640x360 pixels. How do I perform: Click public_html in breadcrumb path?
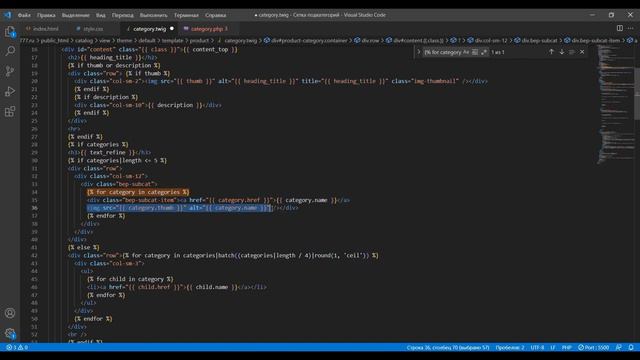tap(55, 40)
